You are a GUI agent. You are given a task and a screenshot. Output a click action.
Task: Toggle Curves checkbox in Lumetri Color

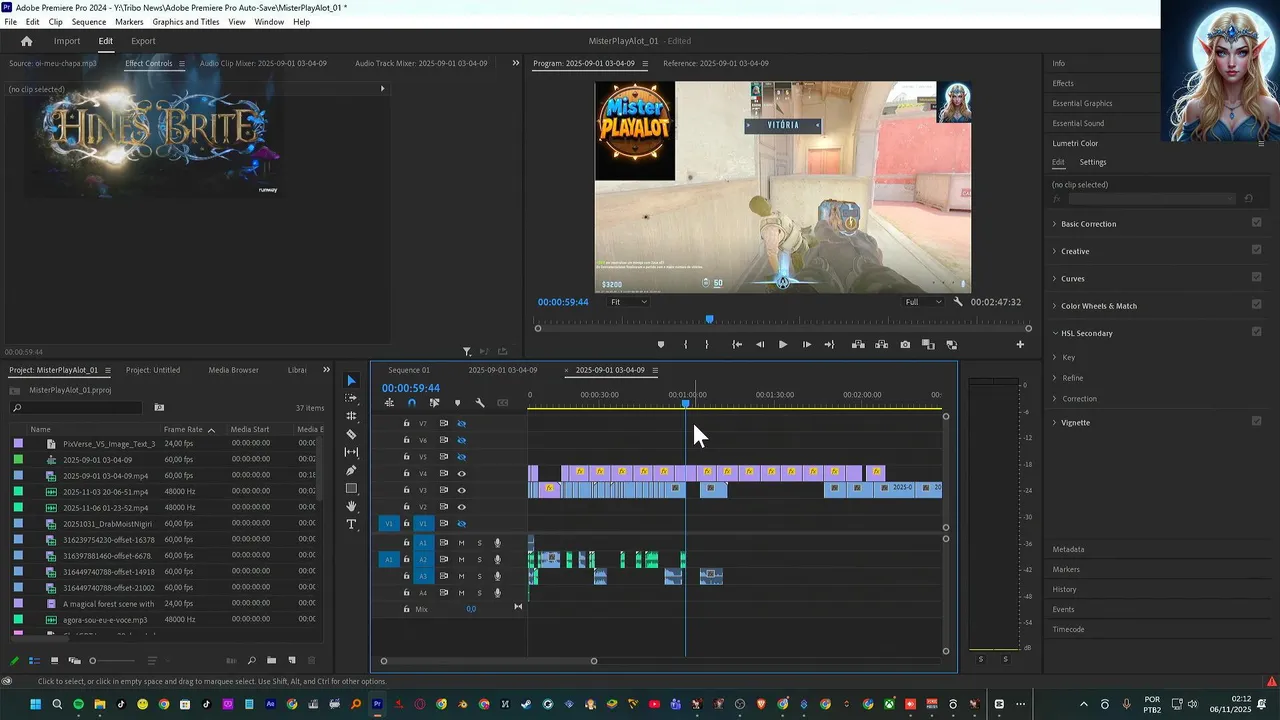point(1256,277)
